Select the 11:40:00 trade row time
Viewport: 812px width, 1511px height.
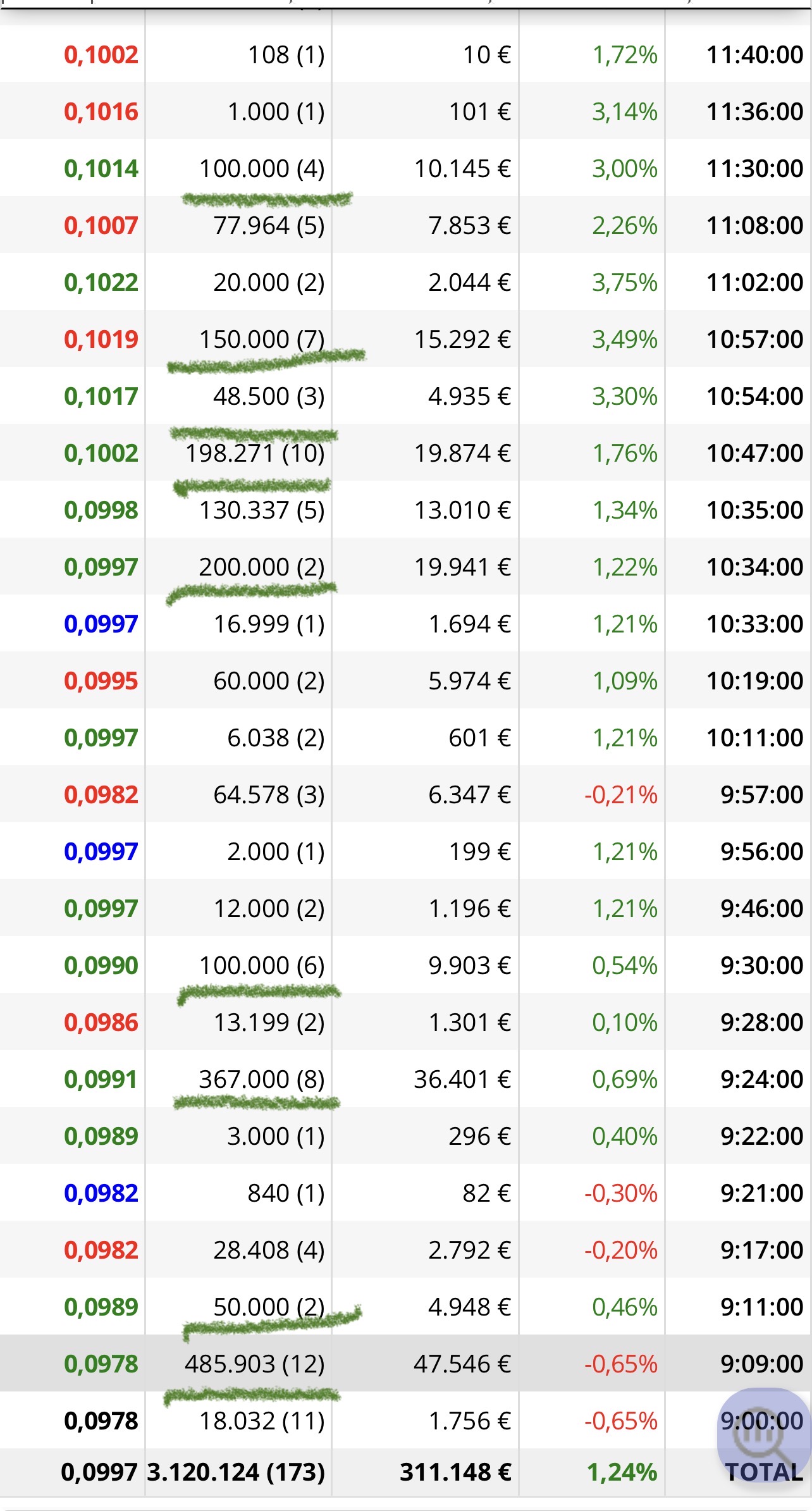click(754, 55)
